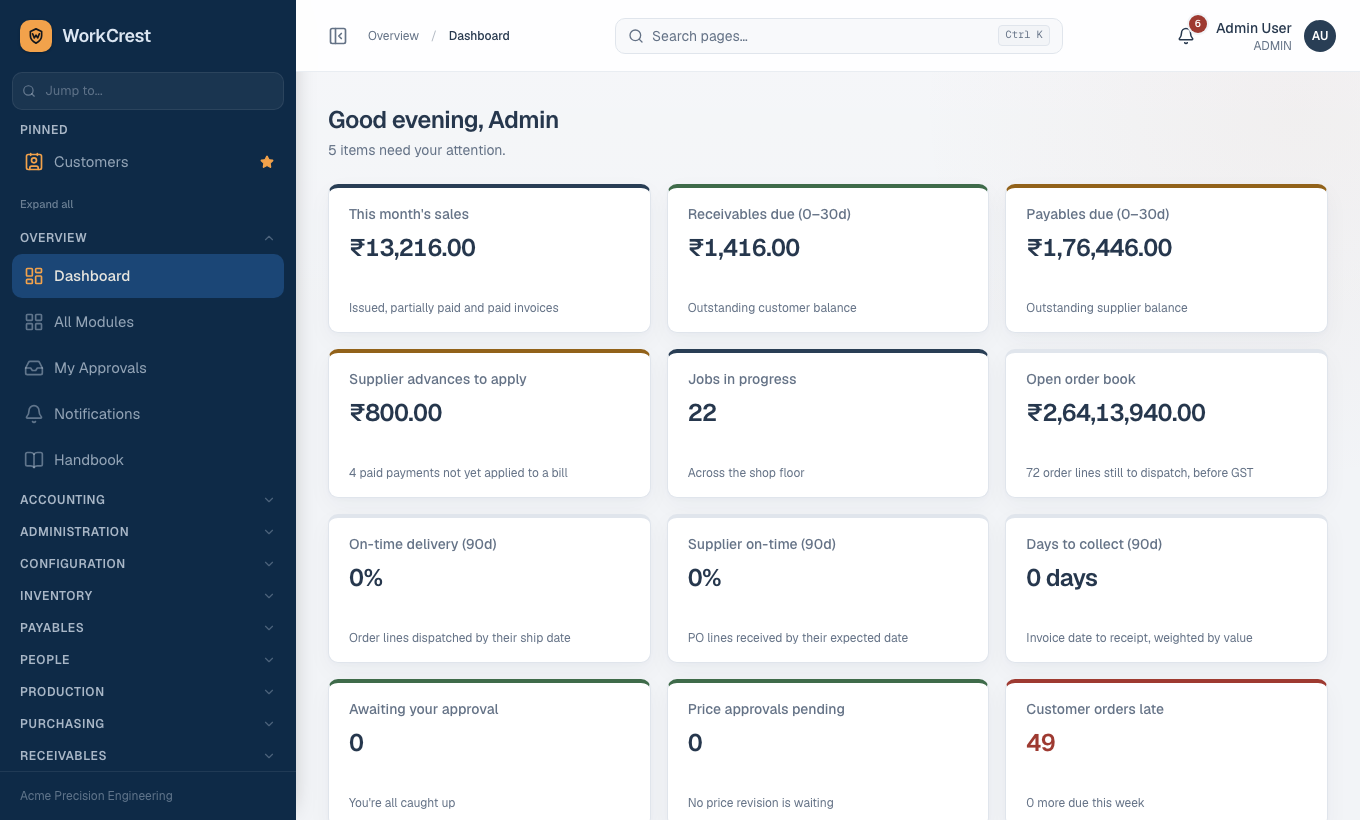This screenshot has width=1360, height=820.
Task: Click the Handbook book icon
Action: (34, 460)
